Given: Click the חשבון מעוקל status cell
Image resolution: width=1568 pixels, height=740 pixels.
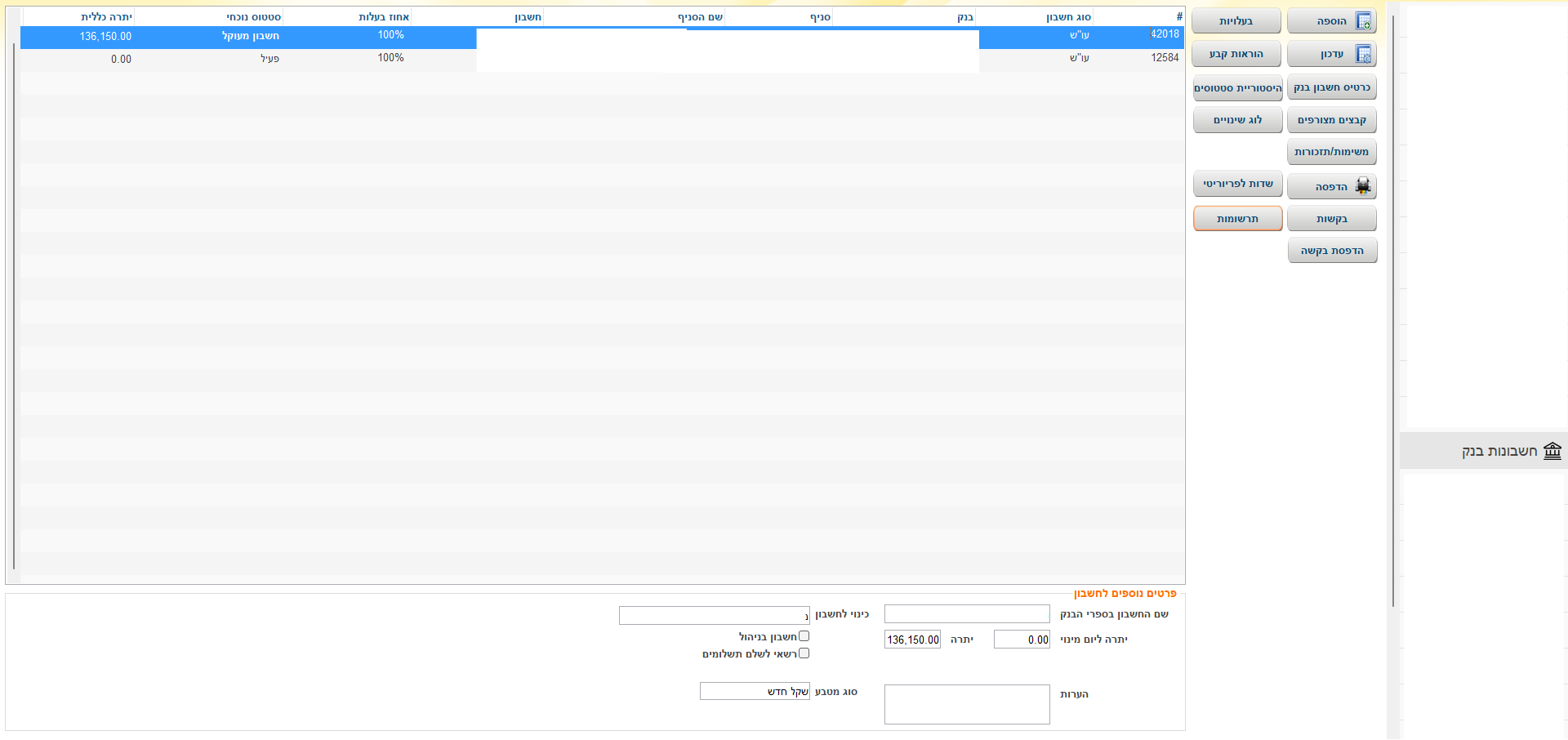Looking at the screenshot, I should pos(250,36).
